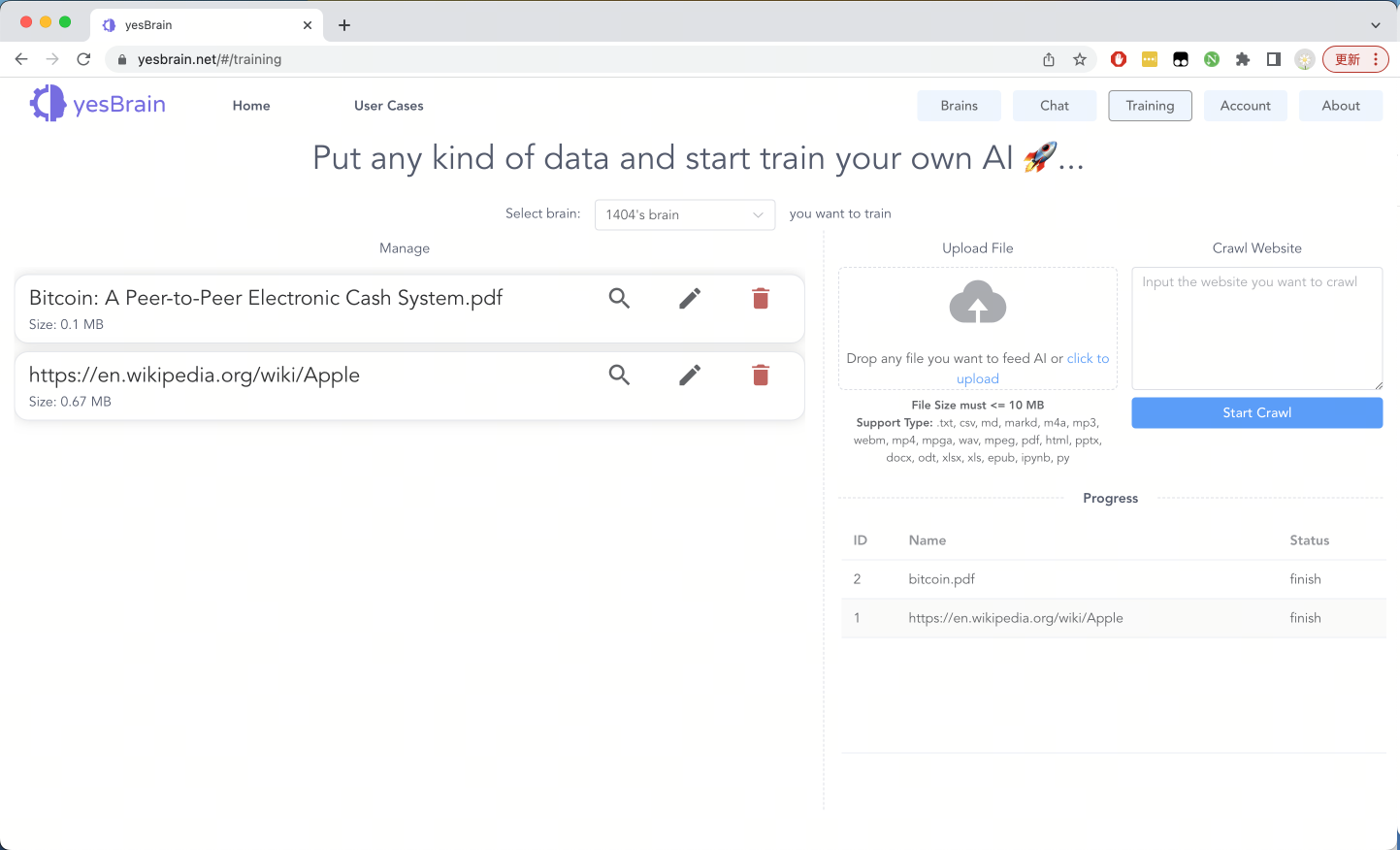
Task: Select the https://en.wikipedia.org/wiki/Apple managed entry title
Action: tap(194, 375)
